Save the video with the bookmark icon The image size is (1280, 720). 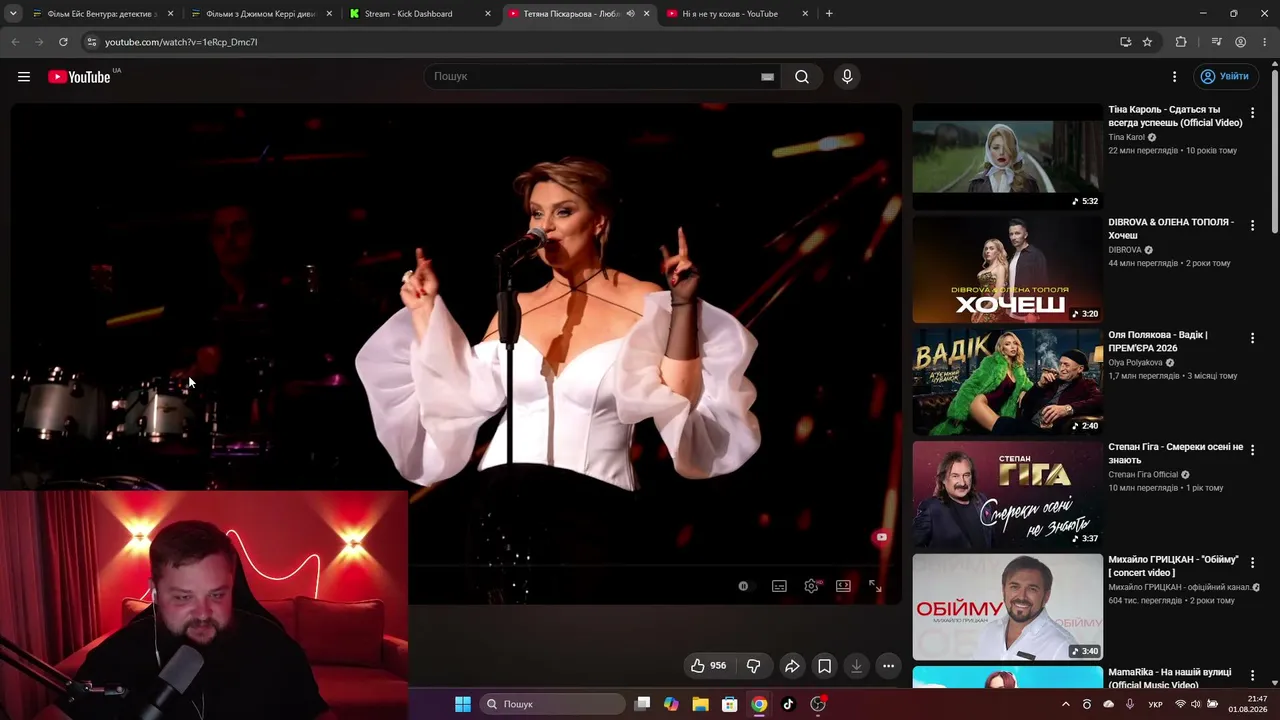pos(824,666)
